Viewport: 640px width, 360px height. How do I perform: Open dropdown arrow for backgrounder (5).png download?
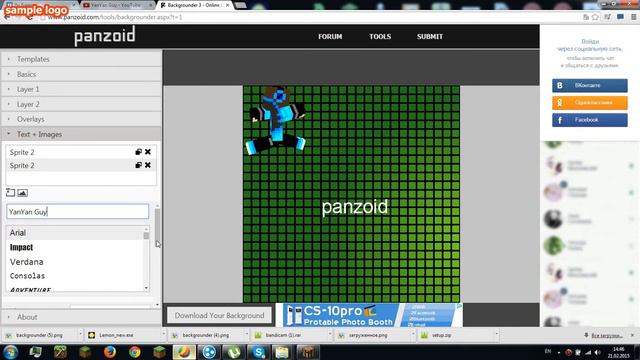click(x=80, y=335)
